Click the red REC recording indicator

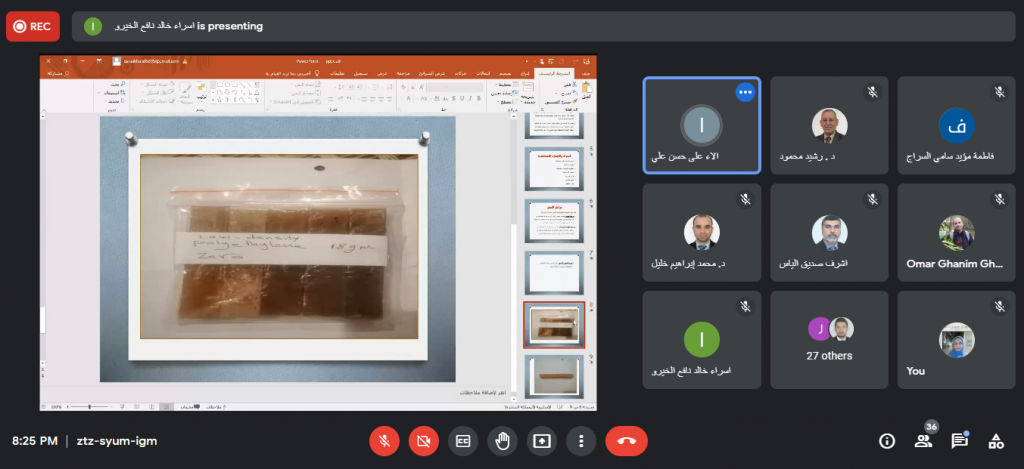[x=32, y=26]
